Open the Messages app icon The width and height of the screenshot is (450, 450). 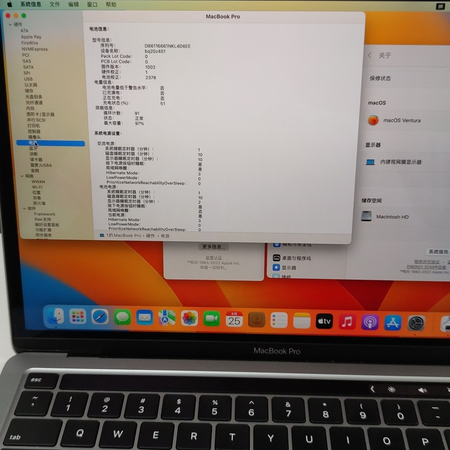coord(122,317)
